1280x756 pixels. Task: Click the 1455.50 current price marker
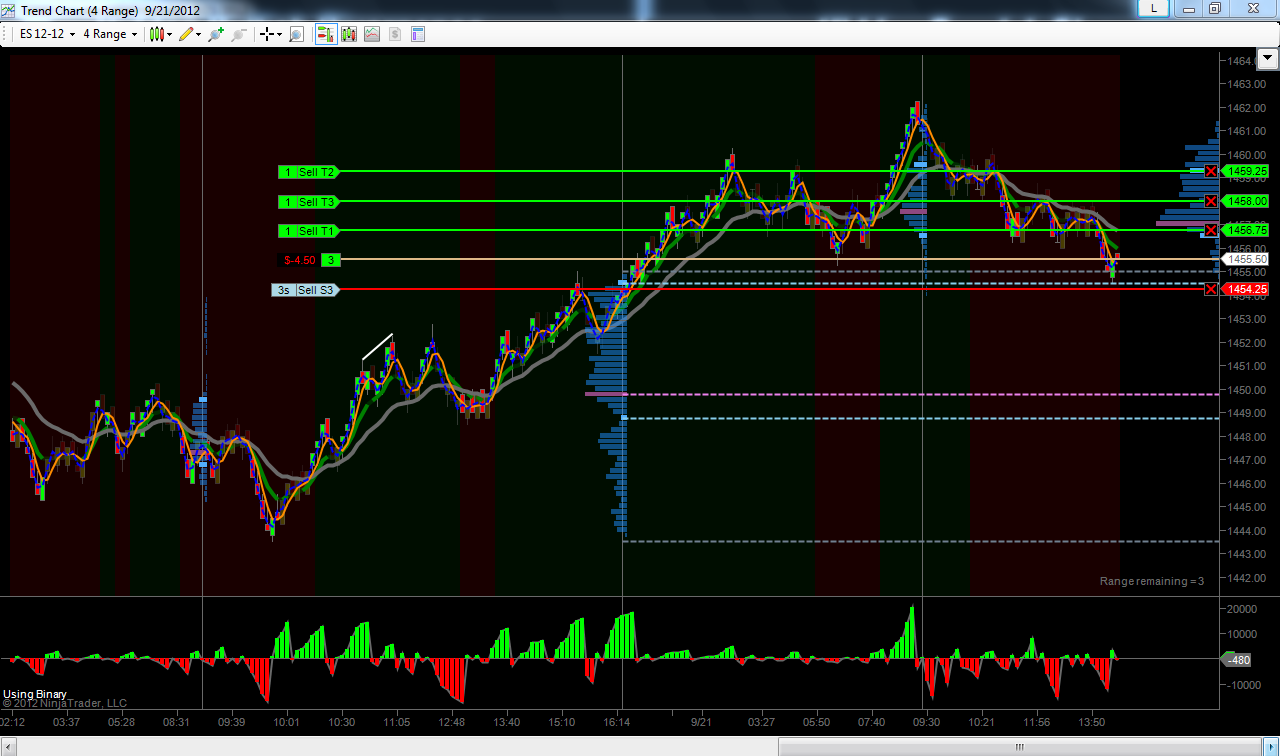(x=1243, y=258)
